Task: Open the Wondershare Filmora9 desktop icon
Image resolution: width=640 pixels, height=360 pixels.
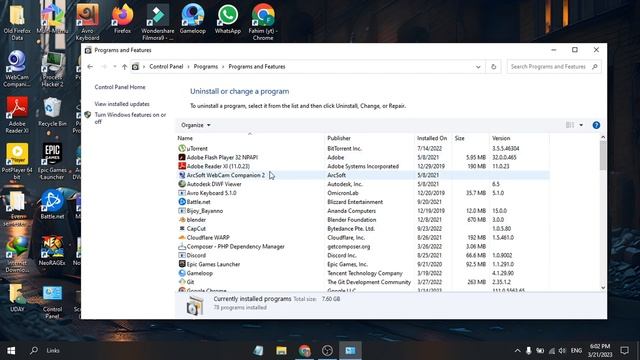Action: coord(158,22)
